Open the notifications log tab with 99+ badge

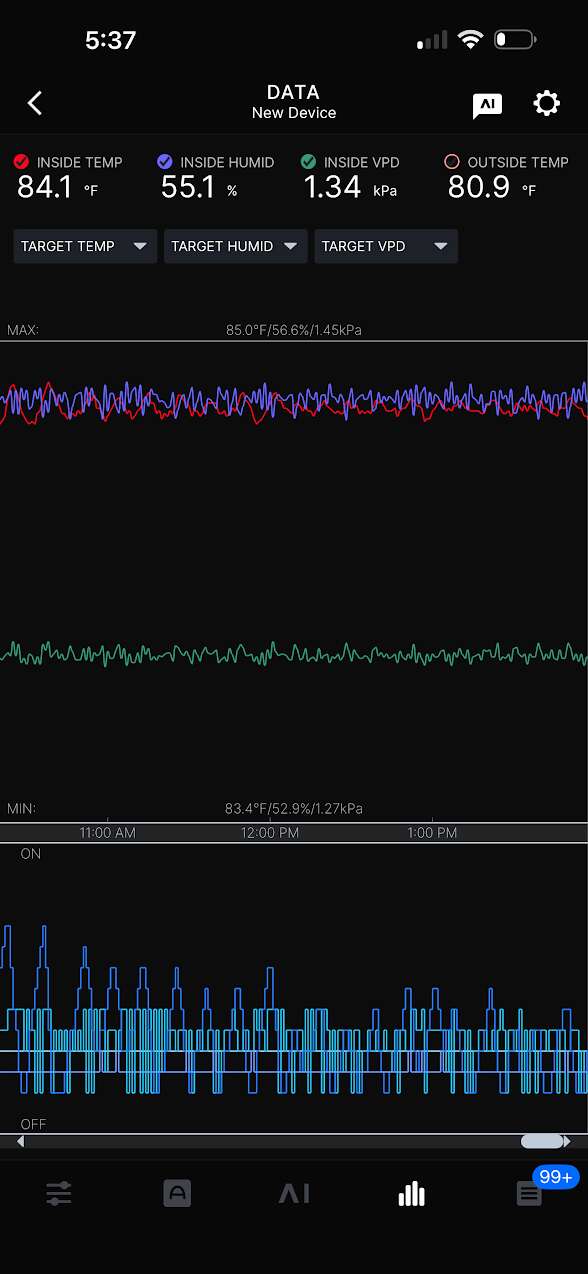click(529, 1193)
